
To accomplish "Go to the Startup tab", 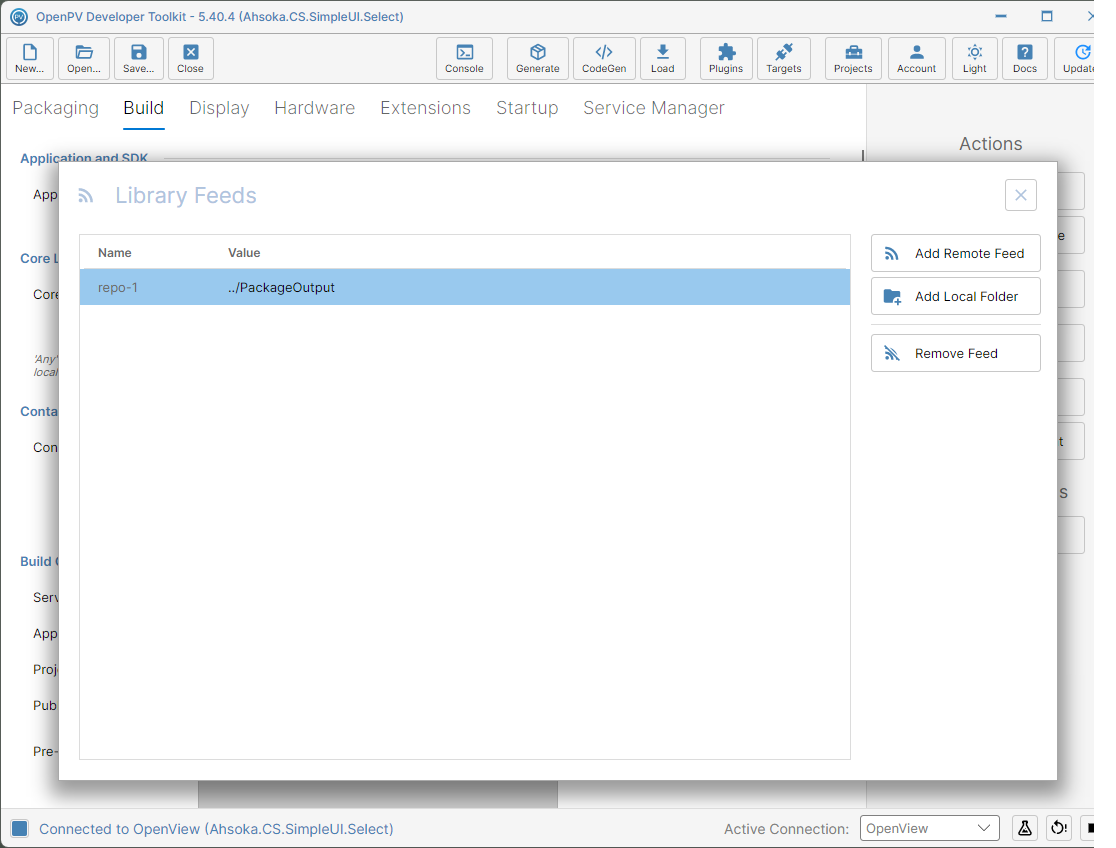I will point(527,108).
